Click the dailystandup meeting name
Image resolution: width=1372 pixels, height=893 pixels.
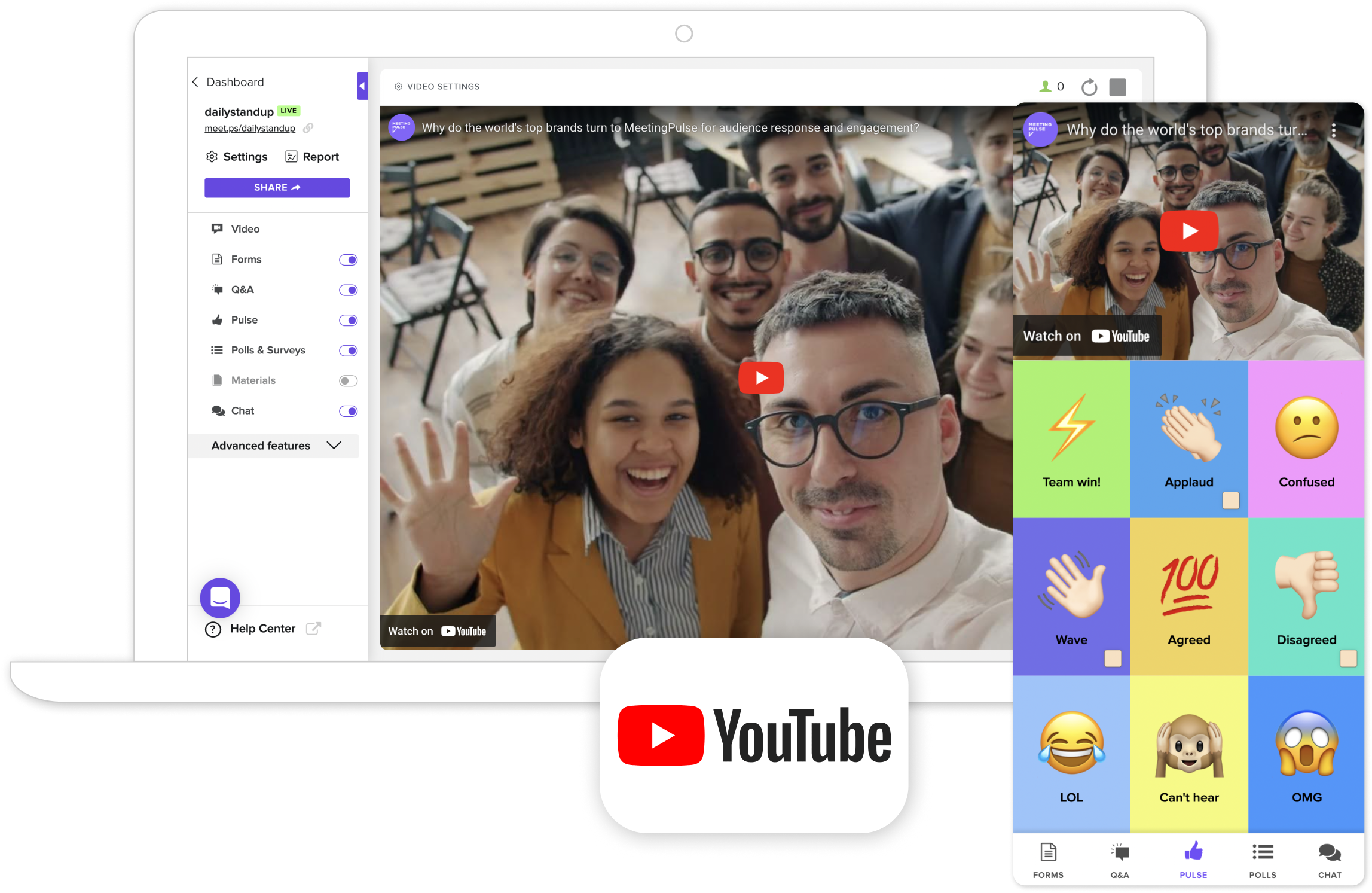(x=239, y=112)
